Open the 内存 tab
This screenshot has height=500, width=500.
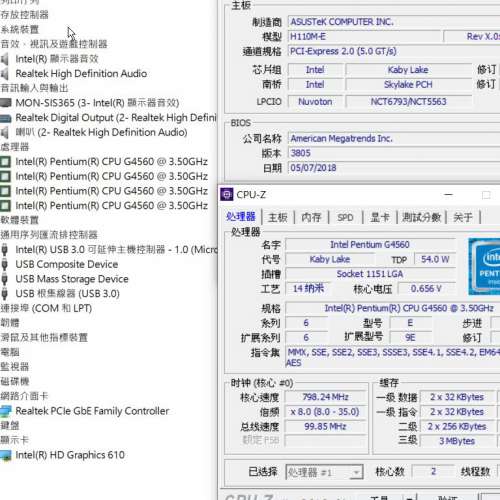311,217
